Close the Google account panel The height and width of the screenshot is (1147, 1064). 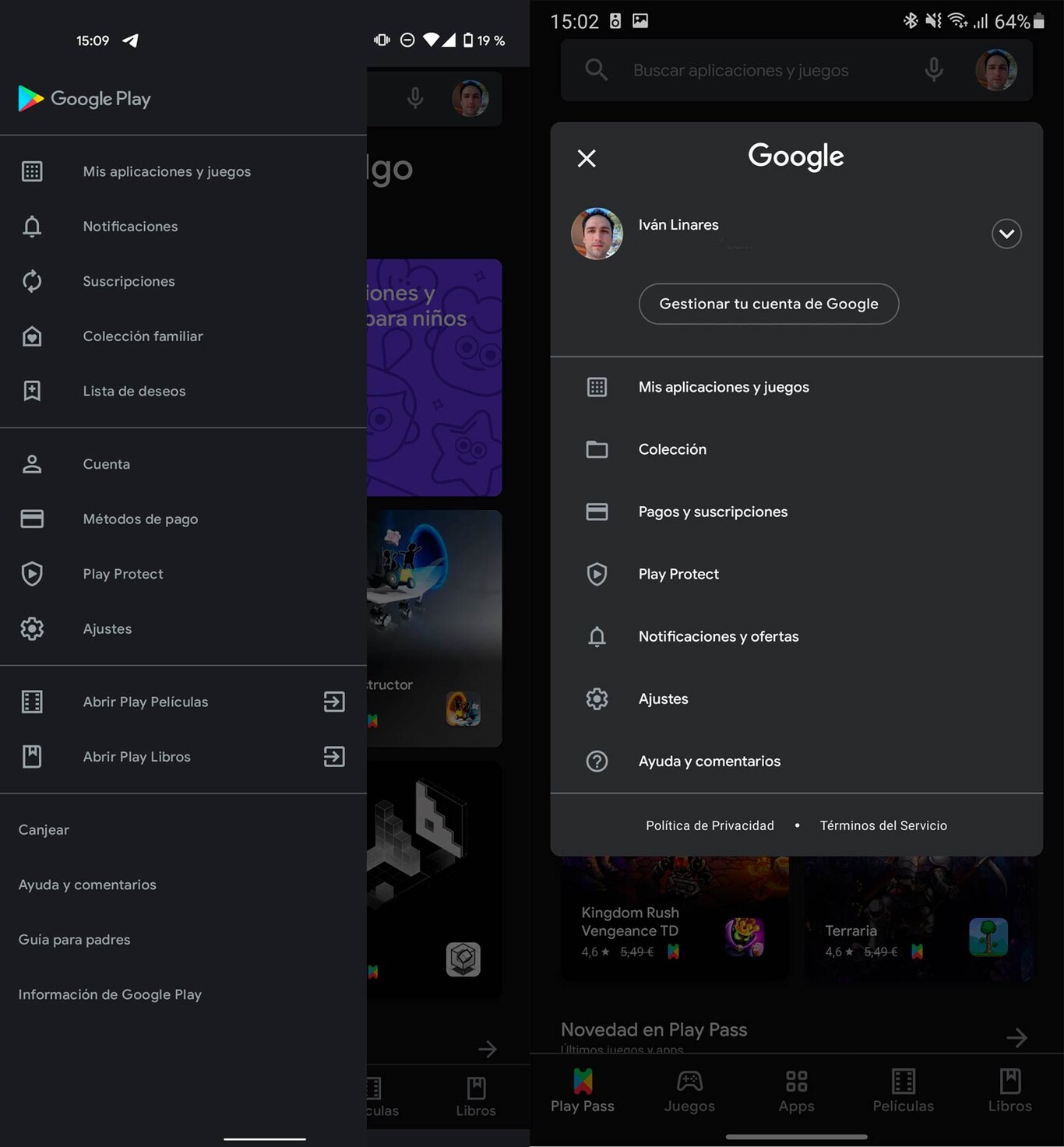pos(587,158)
